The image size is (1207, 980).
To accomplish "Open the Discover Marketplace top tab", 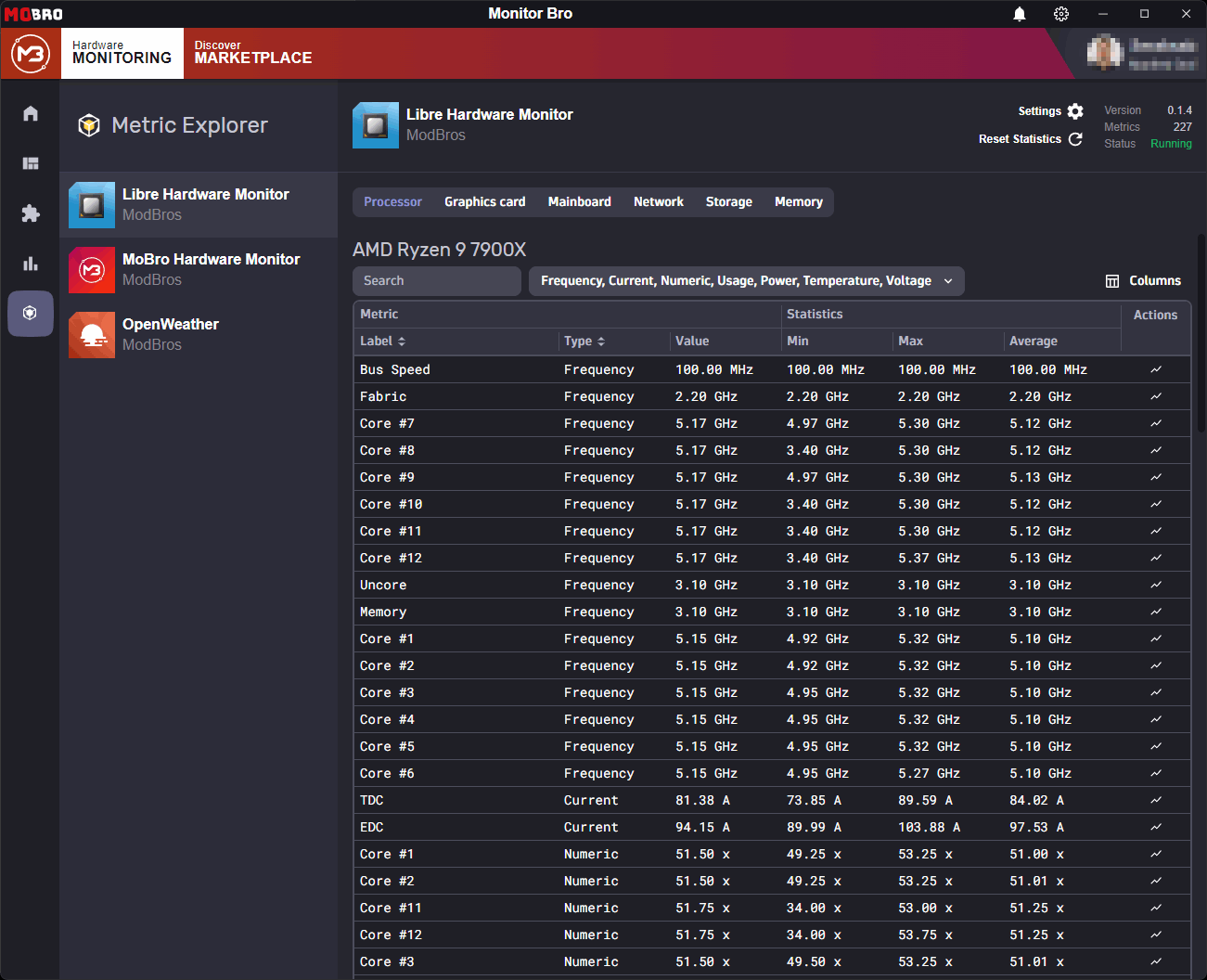I will tap(253, 53).
